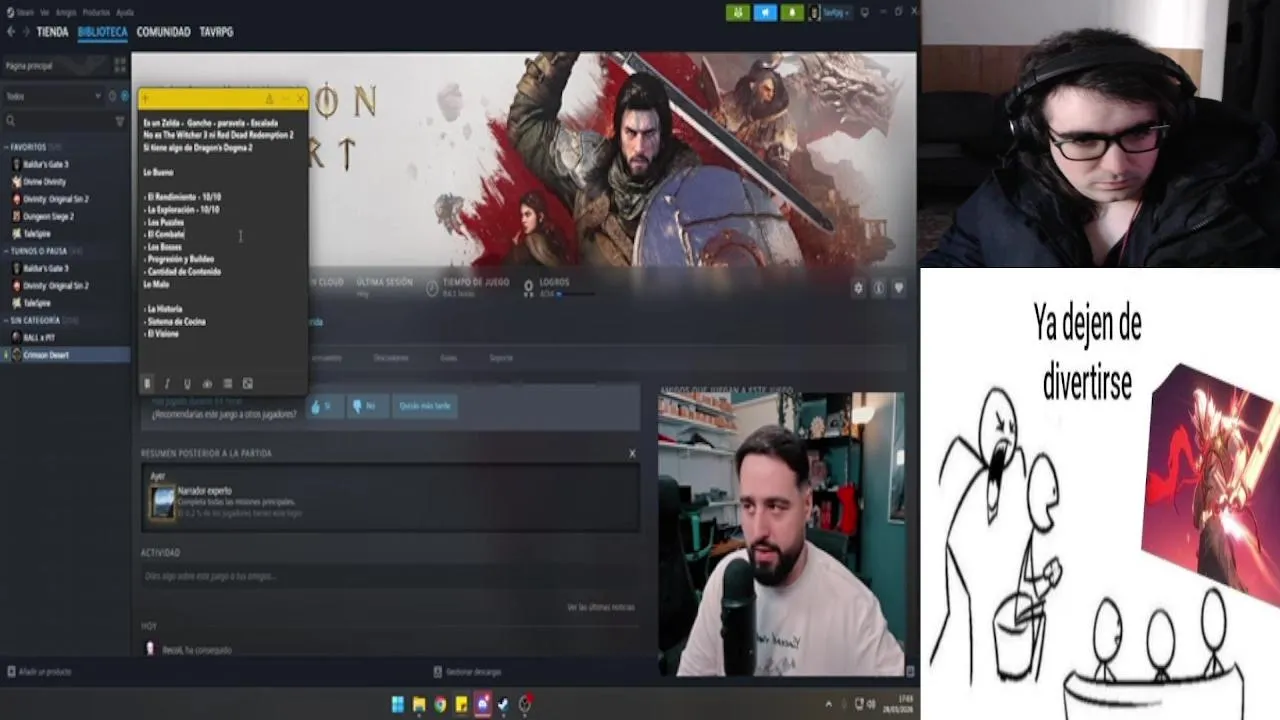
Task: Click the achievements progress bar
Action: (x=577, y=294)
